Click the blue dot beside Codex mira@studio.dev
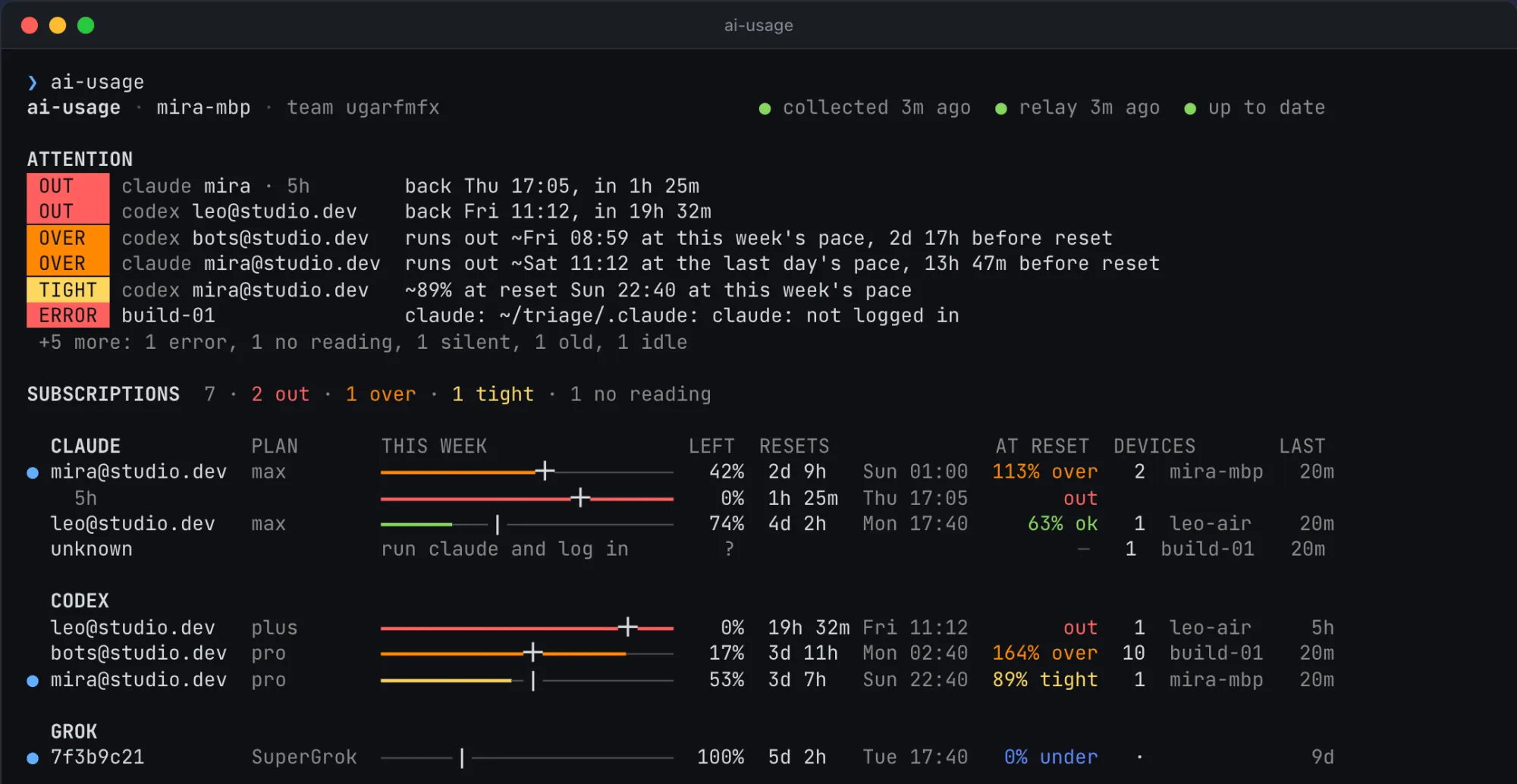The height and width of the screenshot is (784, 1517). tap(33, 680)
